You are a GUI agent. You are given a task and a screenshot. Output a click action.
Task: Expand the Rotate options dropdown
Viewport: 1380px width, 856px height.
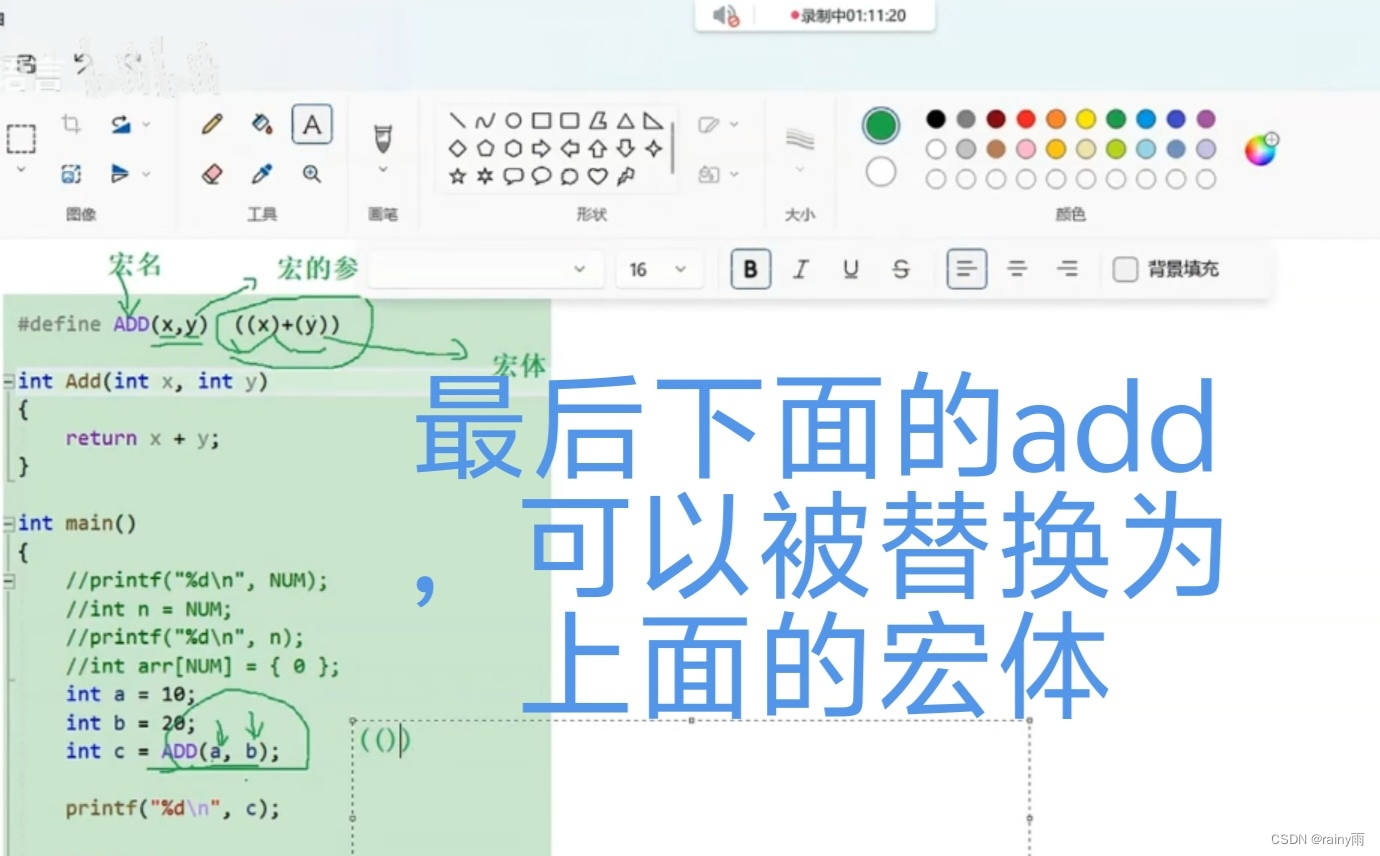click(x=147, y=124)
